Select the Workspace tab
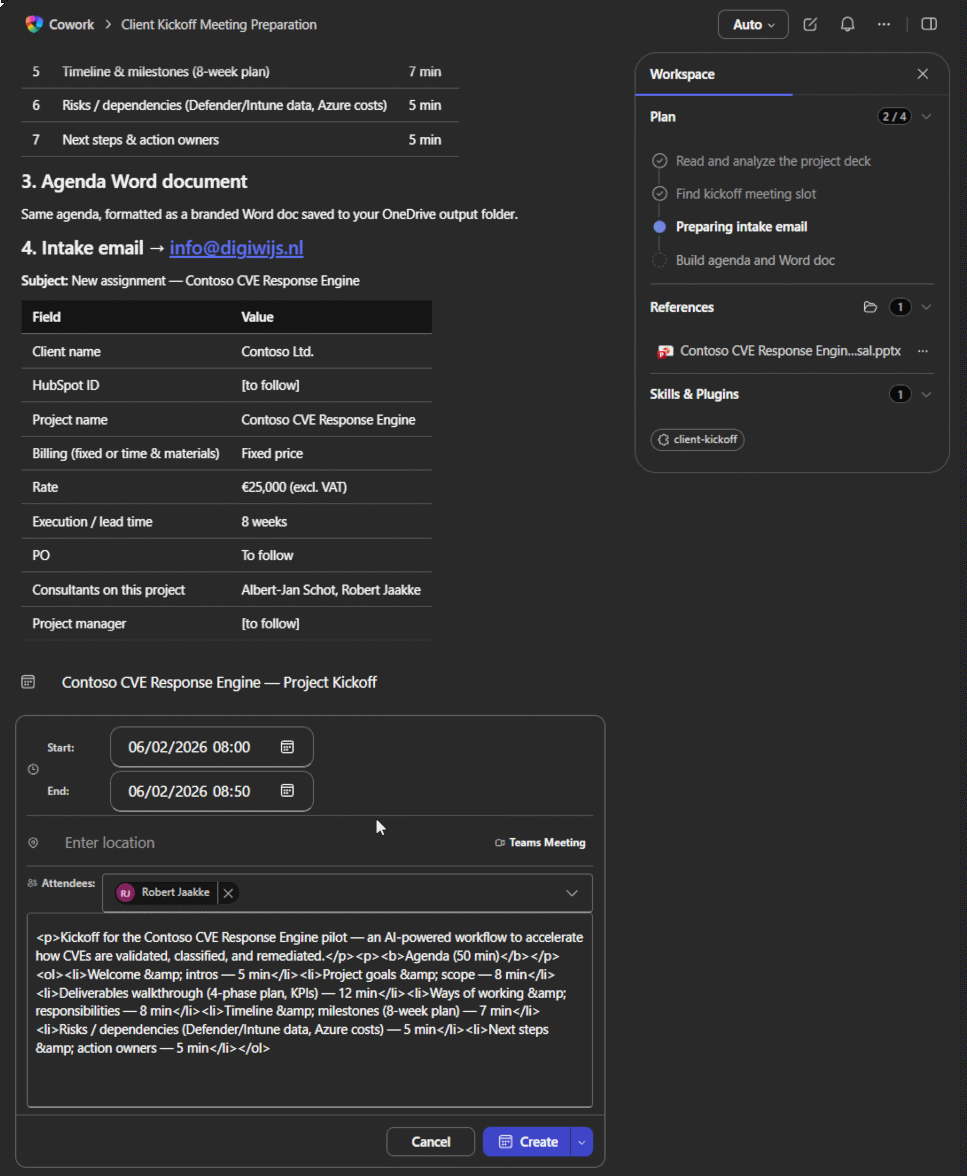This screenshot has height=1176, width=967. tap(682, 74)
